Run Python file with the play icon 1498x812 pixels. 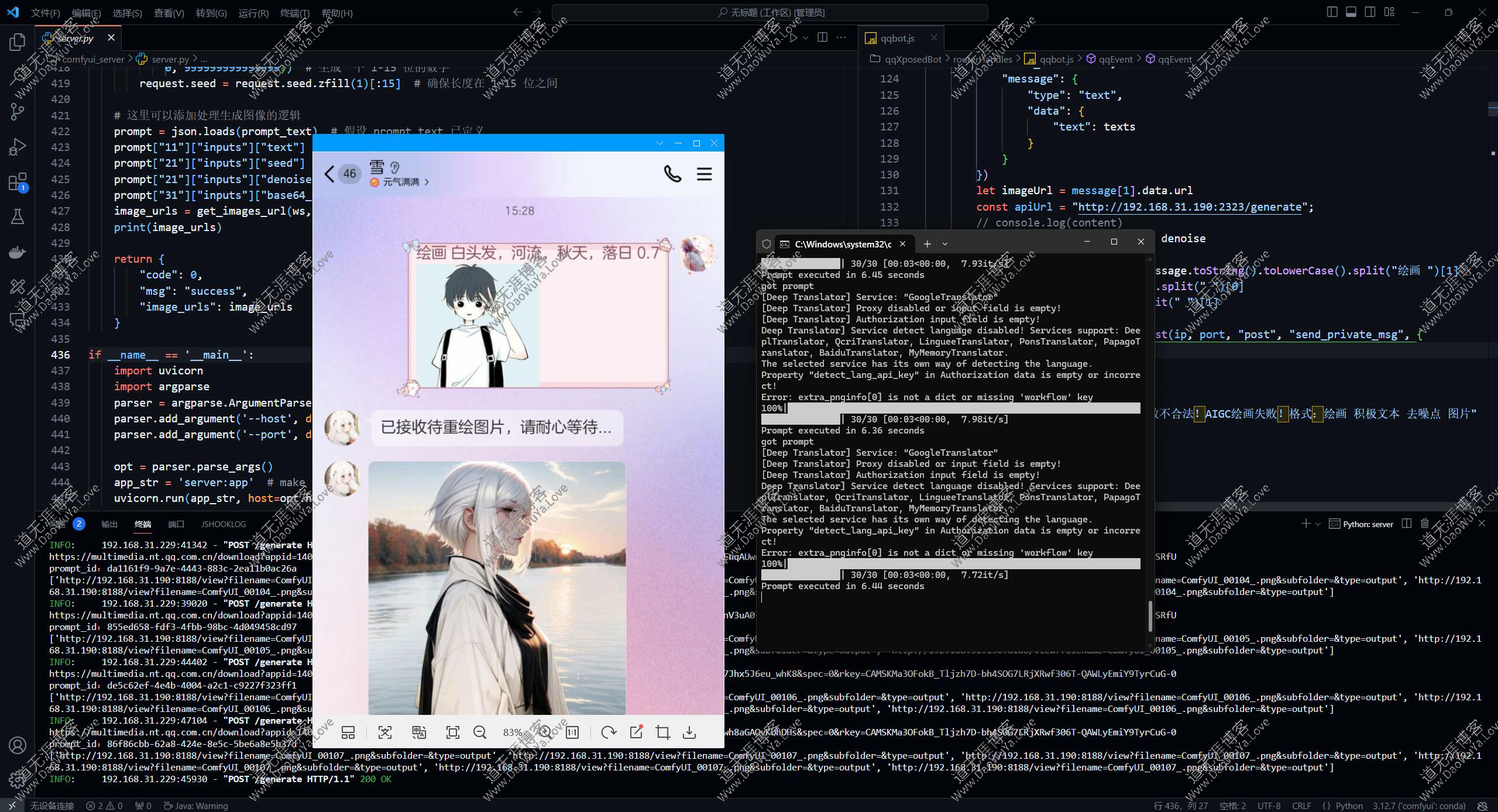[x=793, y=37]
